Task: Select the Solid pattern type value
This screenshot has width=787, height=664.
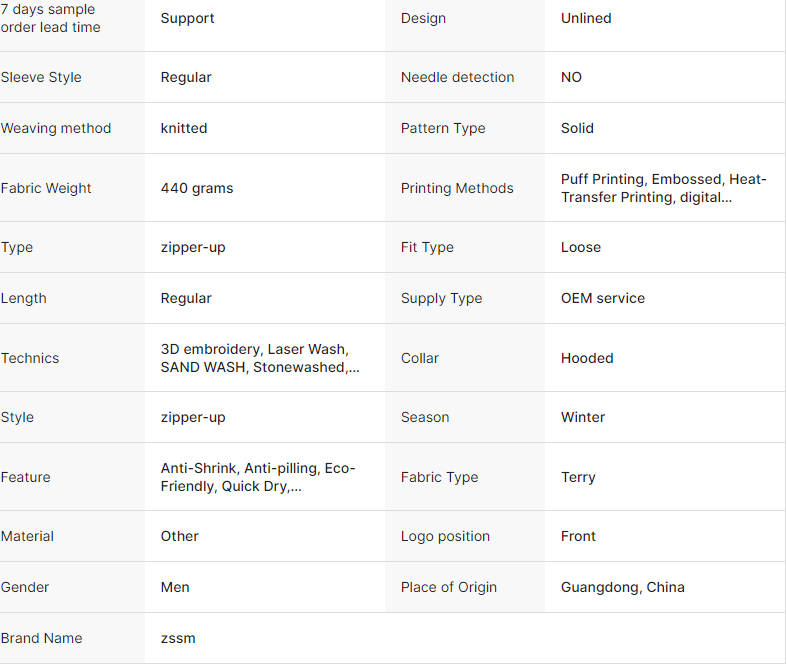Action: [577, 128]
